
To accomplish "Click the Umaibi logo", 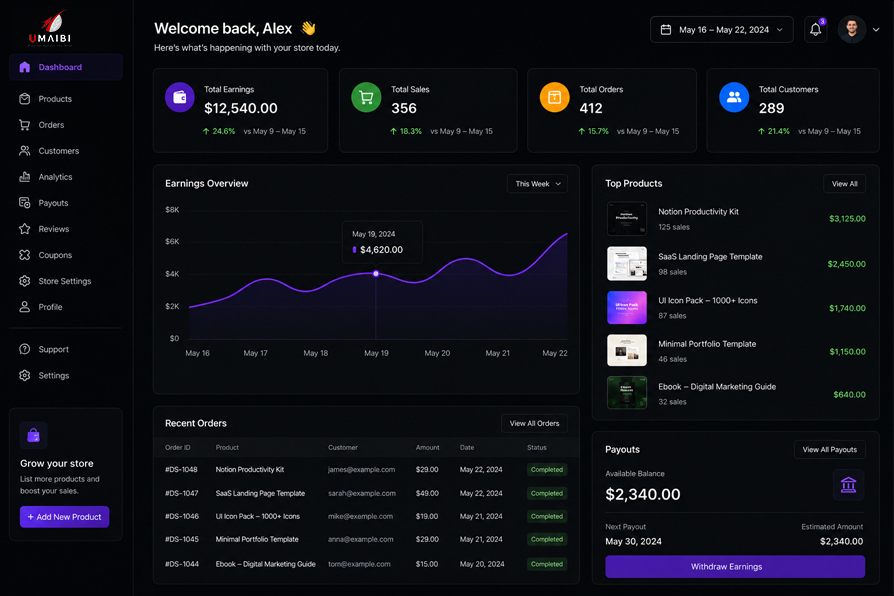I will [51, 27].
